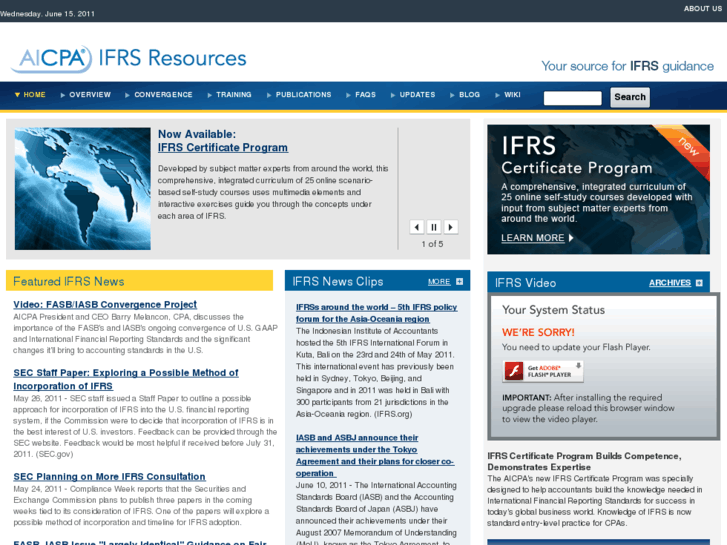This screenshot has height=545, width=727.
Task: Advance to next carousel slide
Action: [x=451, y=227]
